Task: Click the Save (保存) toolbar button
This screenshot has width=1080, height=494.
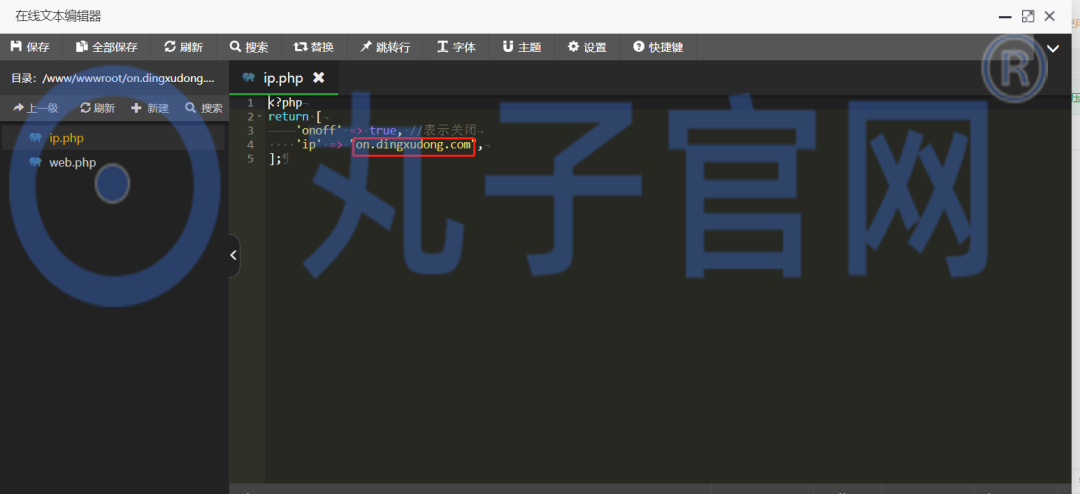Action: pos(30,47)
